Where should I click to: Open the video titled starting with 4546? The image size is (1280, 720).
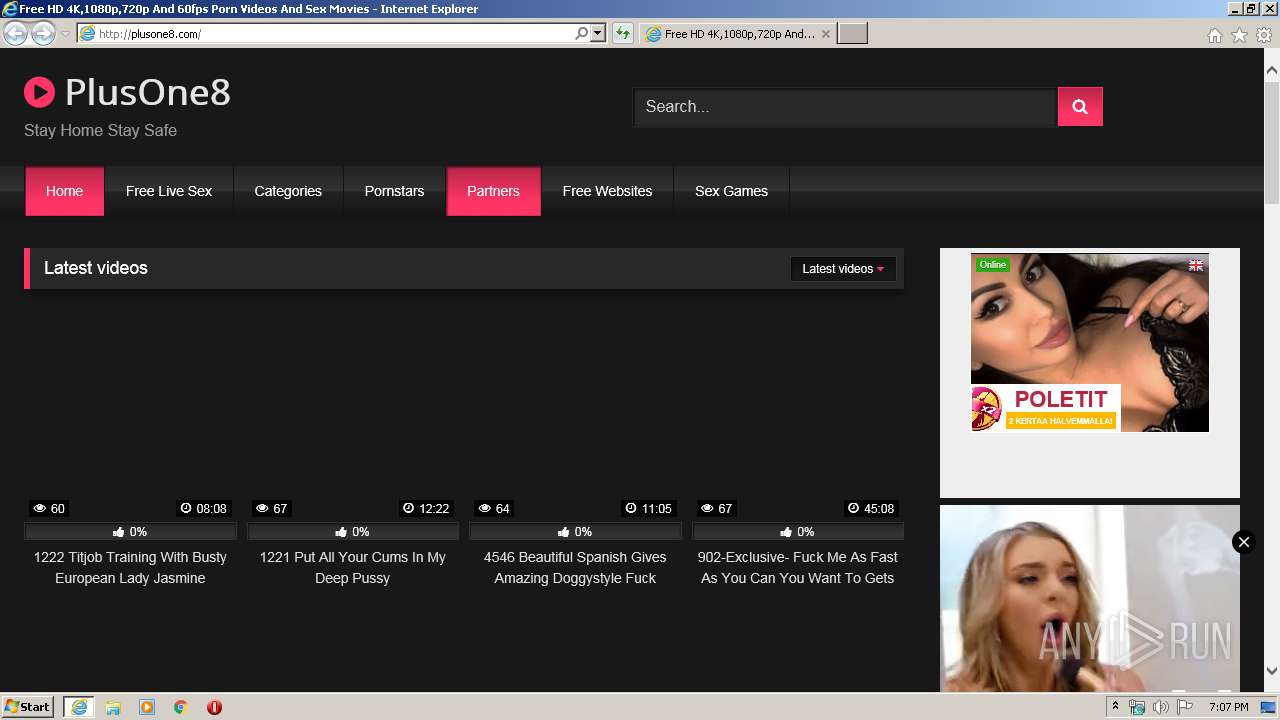click(x=575, y=568)
